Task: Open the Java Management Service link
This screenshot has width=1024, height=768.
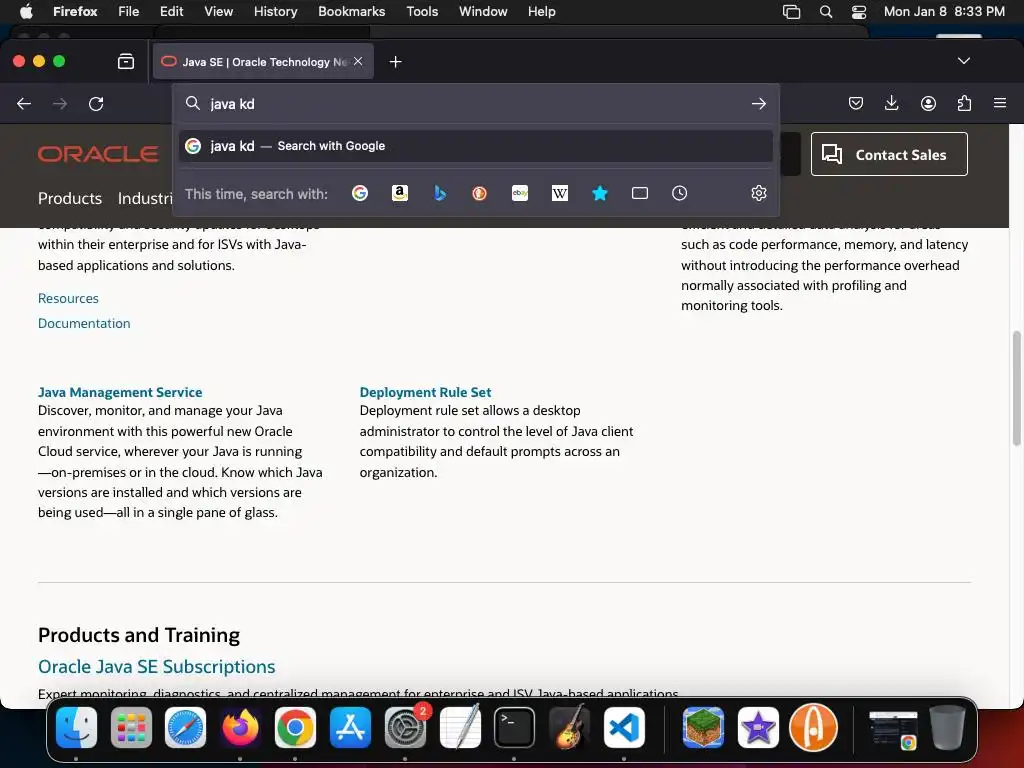Action: [x=120, y=392]
